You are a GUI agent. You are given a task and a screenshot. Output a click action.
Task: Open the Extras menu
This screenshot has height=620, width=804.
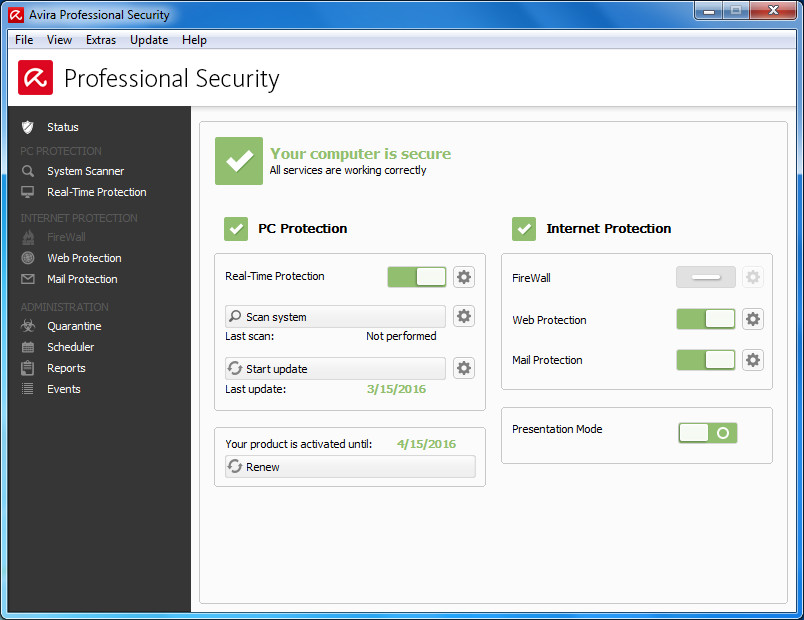(101, 40)
